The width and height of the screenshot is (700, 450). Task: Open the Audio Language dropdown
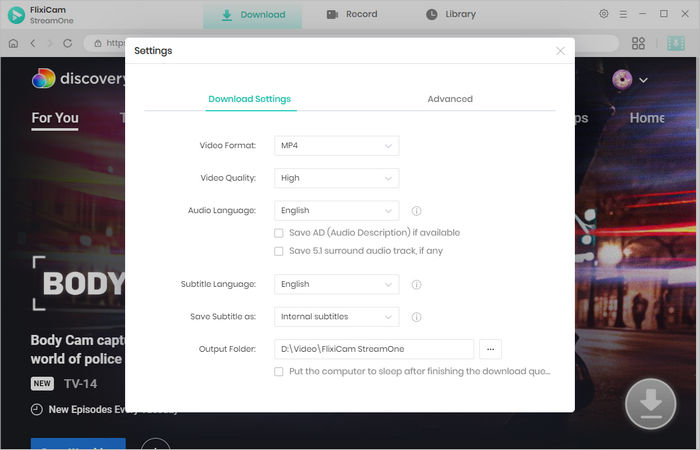[x=337, y=211]
